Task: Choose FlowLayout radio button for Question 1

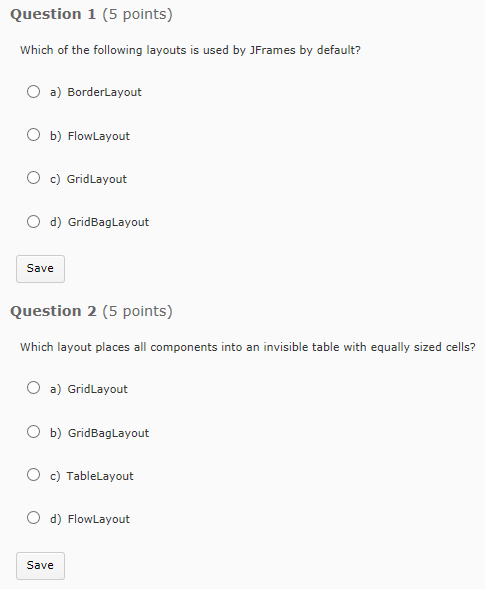Action: [33, 134]
